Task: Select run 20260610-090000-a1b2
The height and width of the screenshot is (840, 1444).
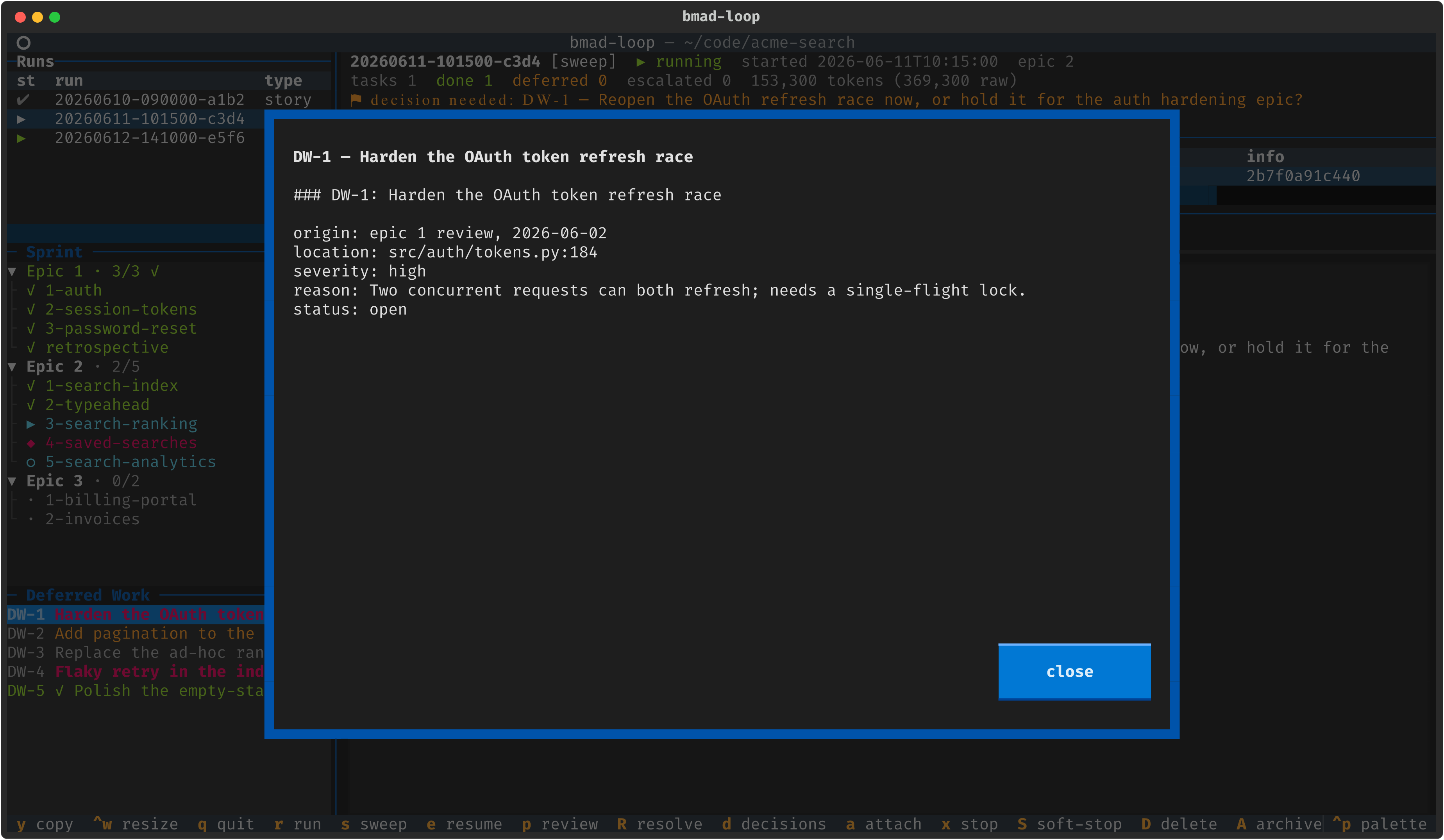Action: (169, 100)
